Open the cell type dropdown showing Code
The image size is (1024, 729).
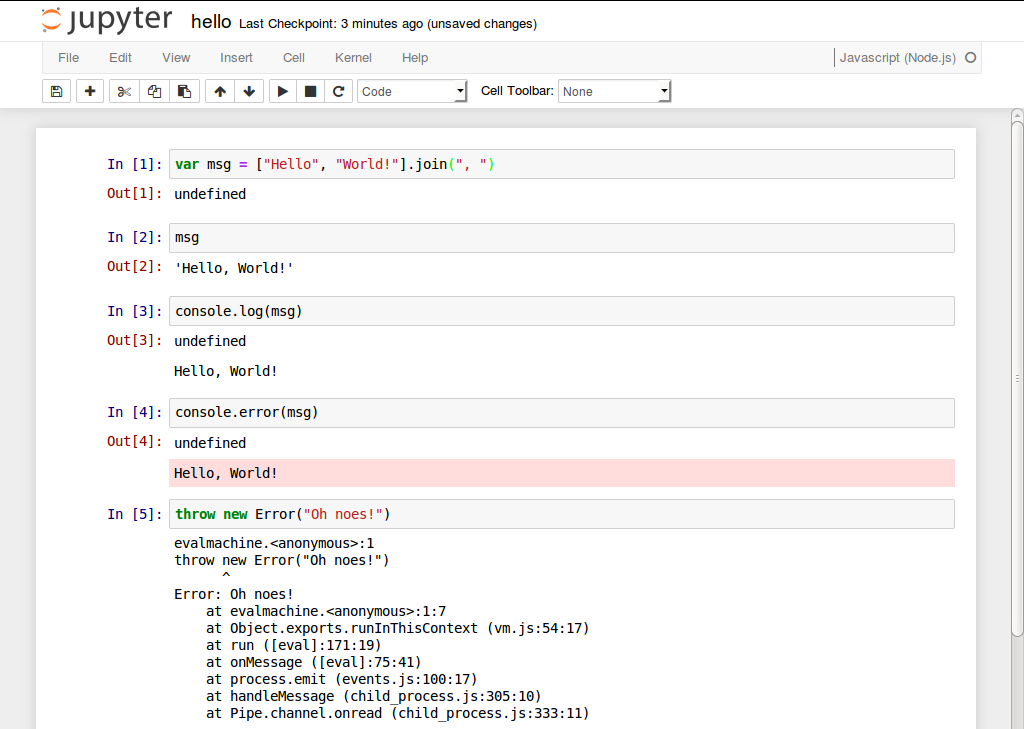click(412, 91)
